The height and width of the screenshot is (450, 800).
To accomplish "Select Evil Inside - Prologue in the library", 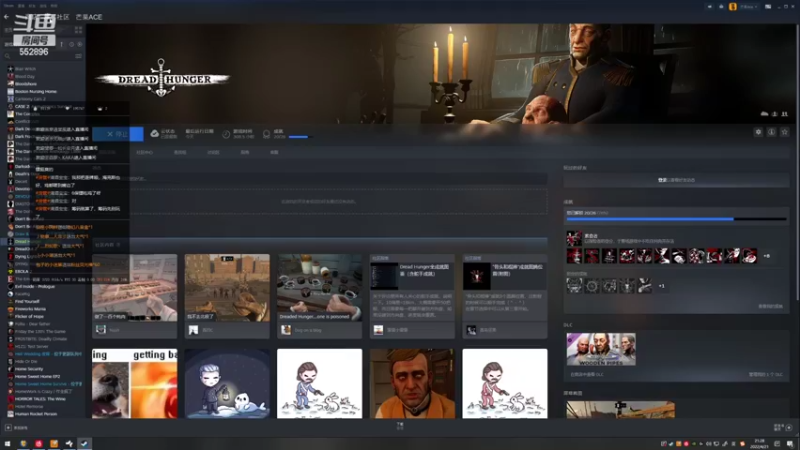I will [x=34, y=286].
